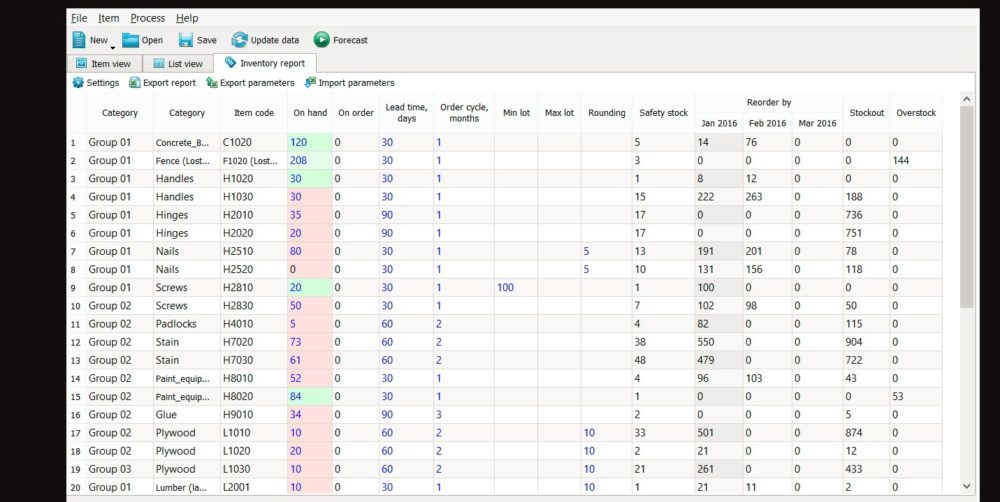Click the Import parameters icon
The image size is (1000, 502).
pyautogui.click(x=311, y=83)
